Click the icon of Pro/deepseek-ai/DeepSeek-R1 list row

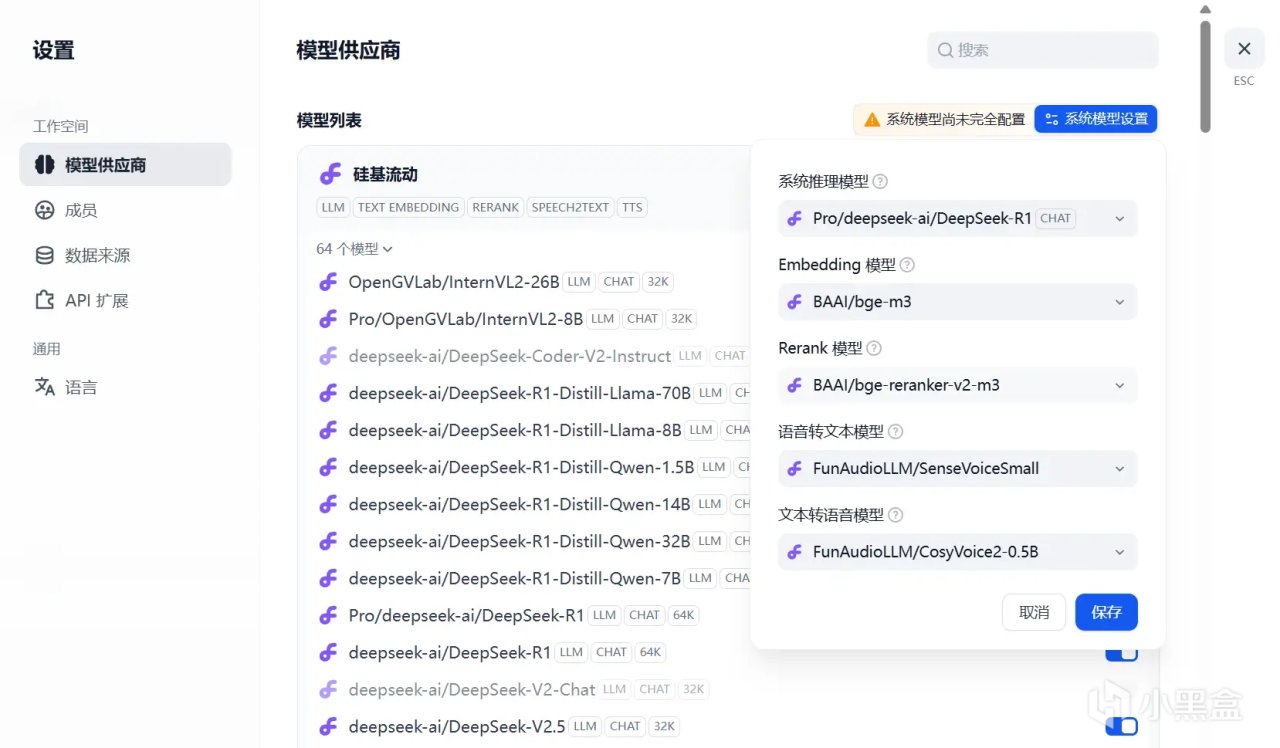(x=328, y=615)
